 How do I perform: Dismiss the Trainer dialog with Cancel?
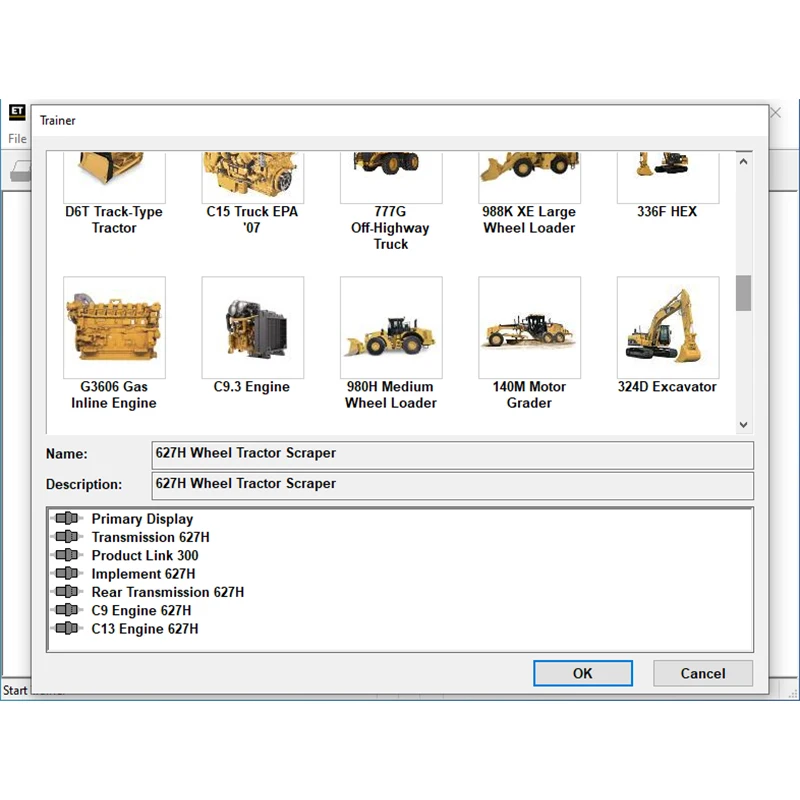[x=703, y=673]
